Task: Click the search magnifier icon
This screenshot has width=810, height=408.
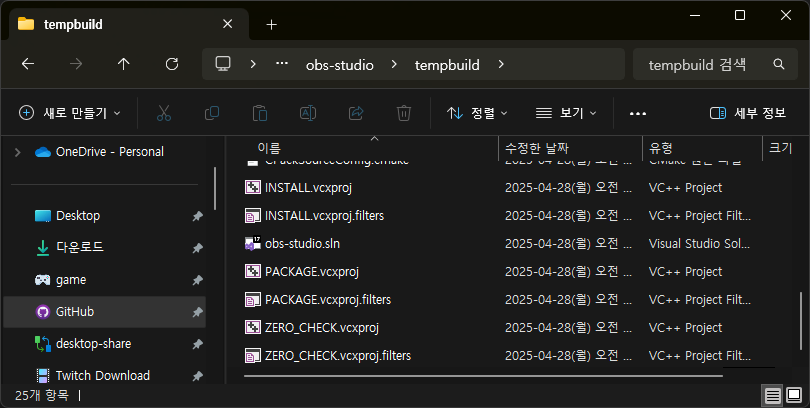Action: point(778,64)
